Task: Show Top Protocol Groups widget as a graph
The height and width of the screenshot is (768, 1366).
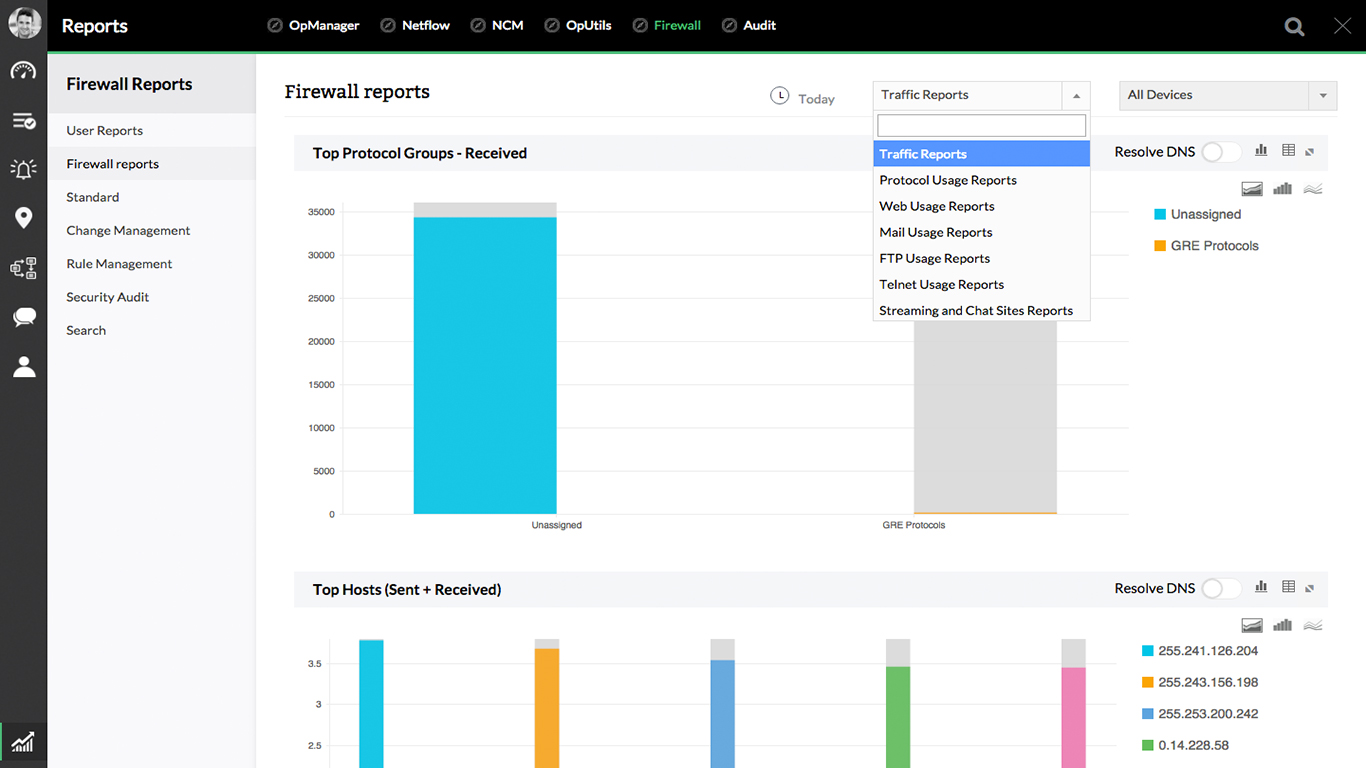Action: tap(1261, 151)
